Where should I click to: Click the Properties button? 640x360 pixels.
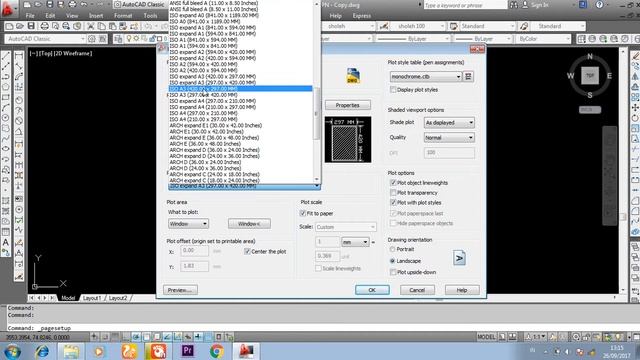348,105
